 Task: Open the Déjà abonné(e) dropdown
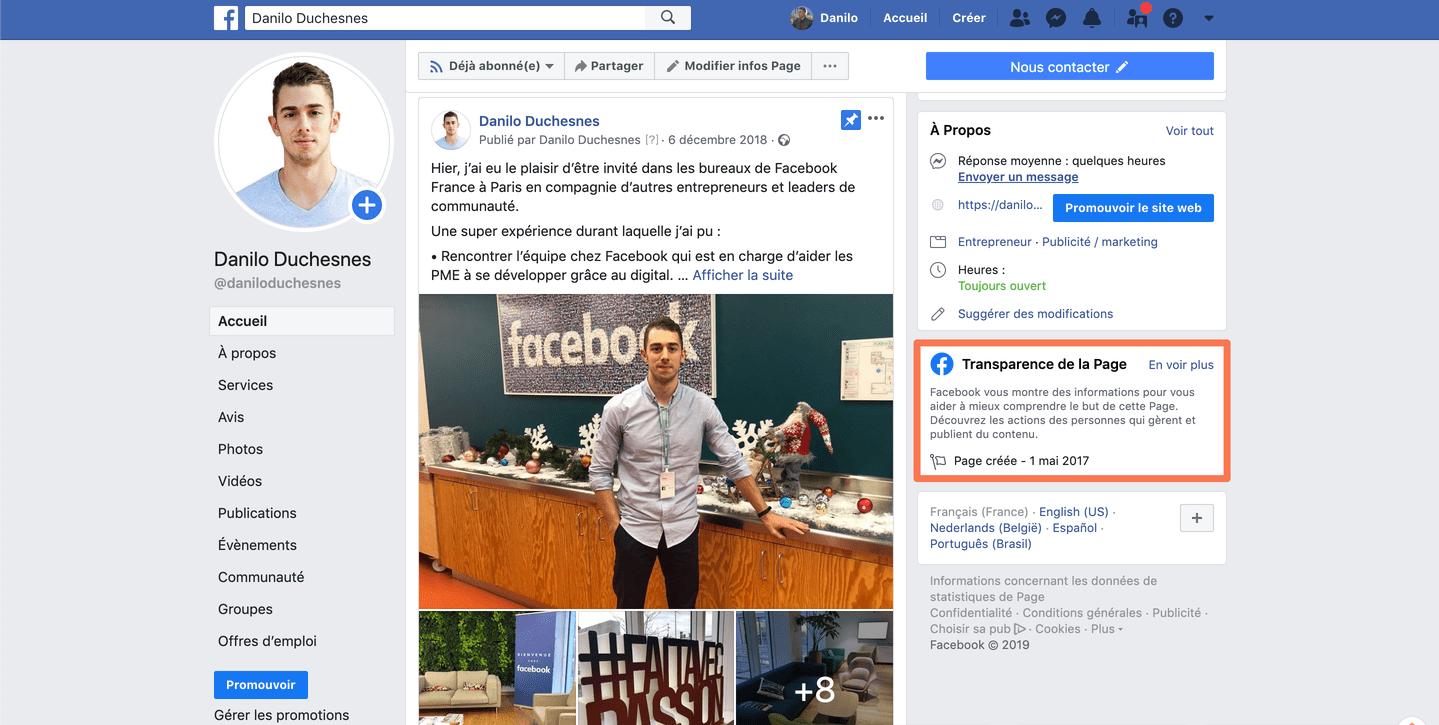click(x=491, y=66)
